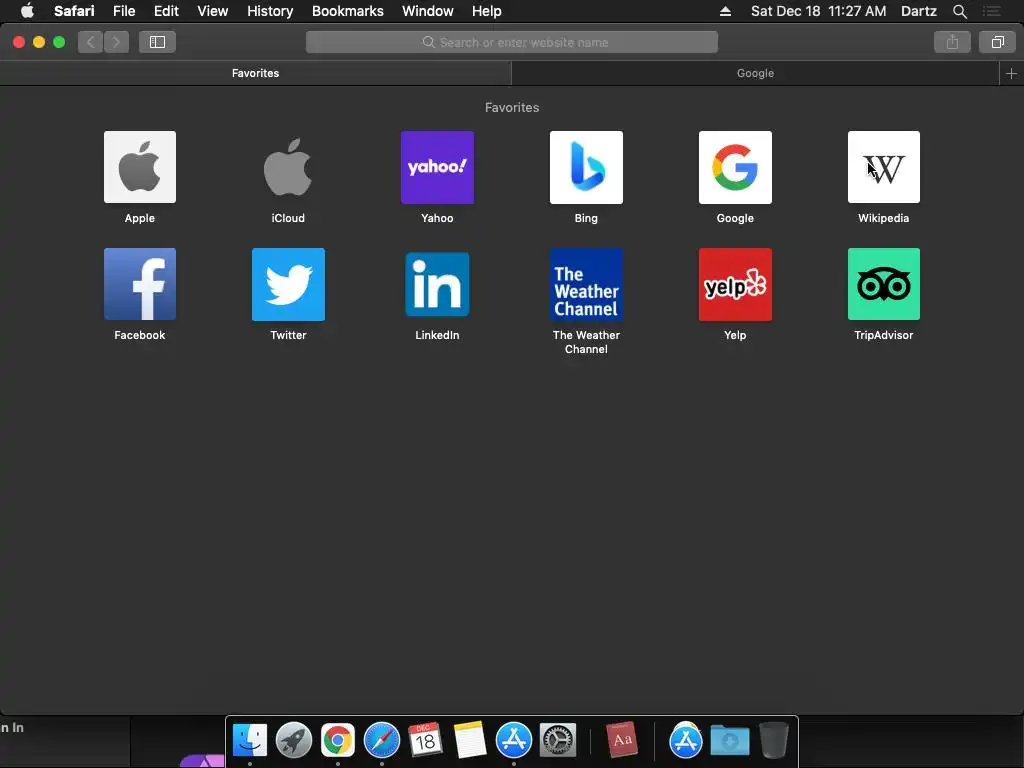
Task: Show the tab overview
Action: pos(997,42)
